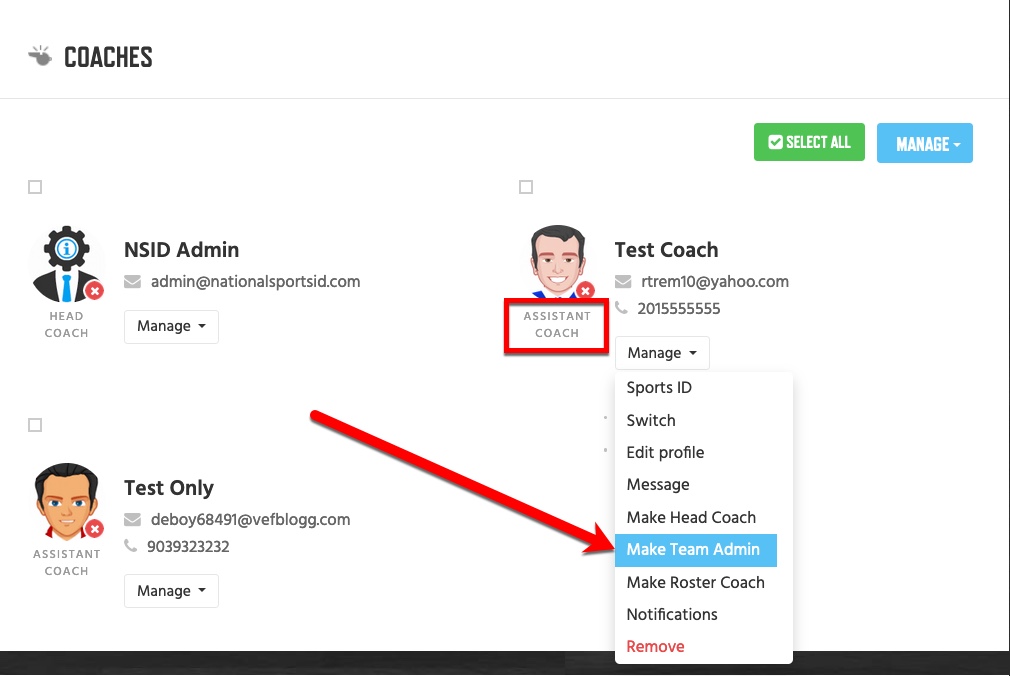The width and height of the screenshot is (1010, 676).
Task: Click the NSID Admin name
Action: point(182,249)
